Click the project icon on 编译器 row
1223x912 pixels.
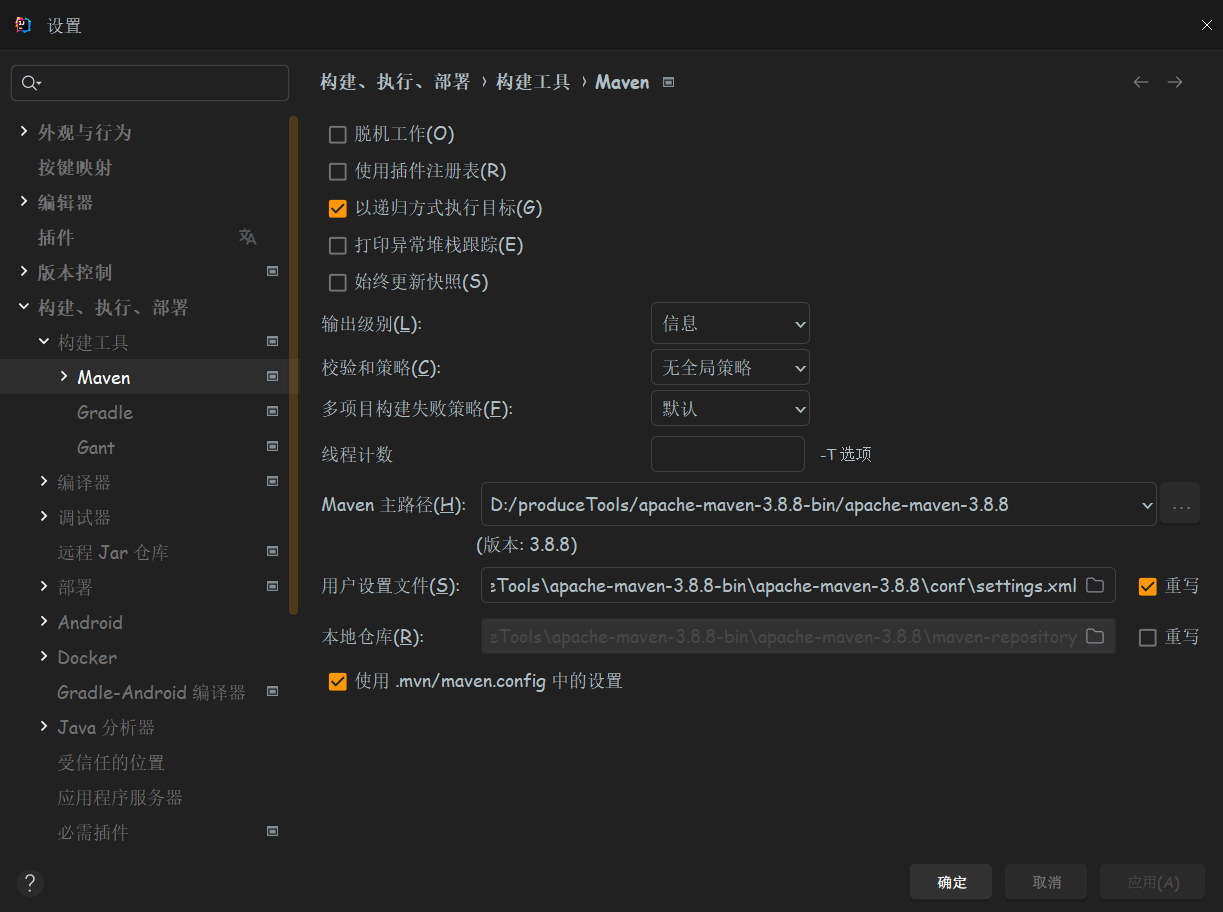[272, 481]
